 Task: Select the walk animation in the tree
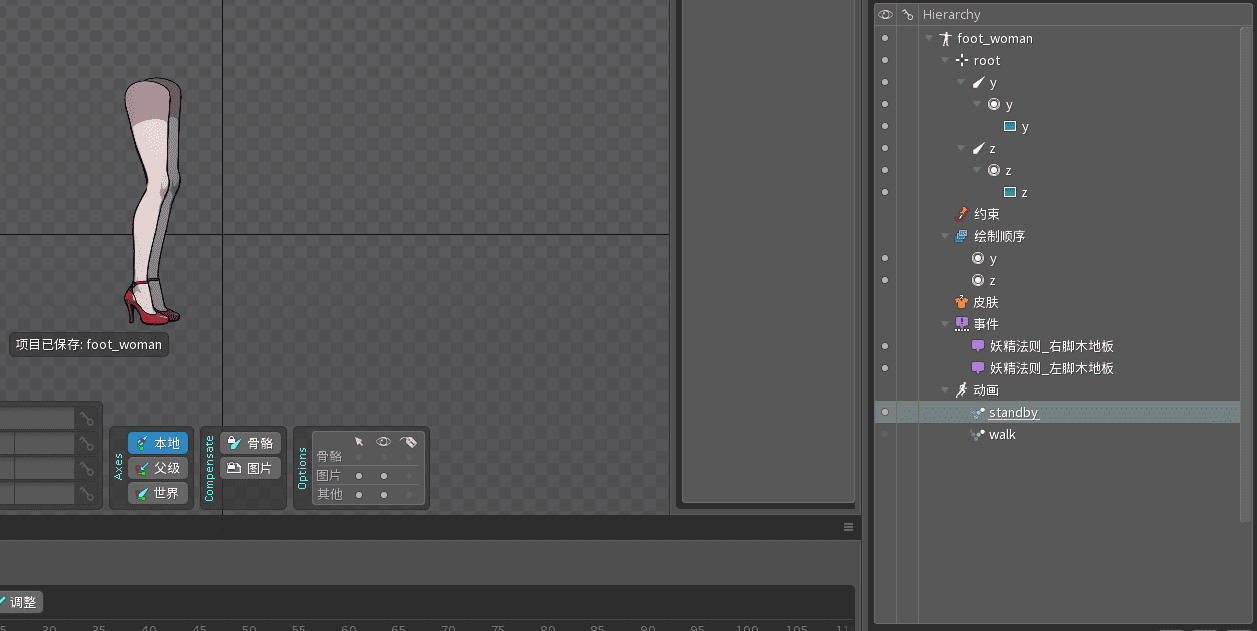pyautogui.click(x=1002, y=434)
